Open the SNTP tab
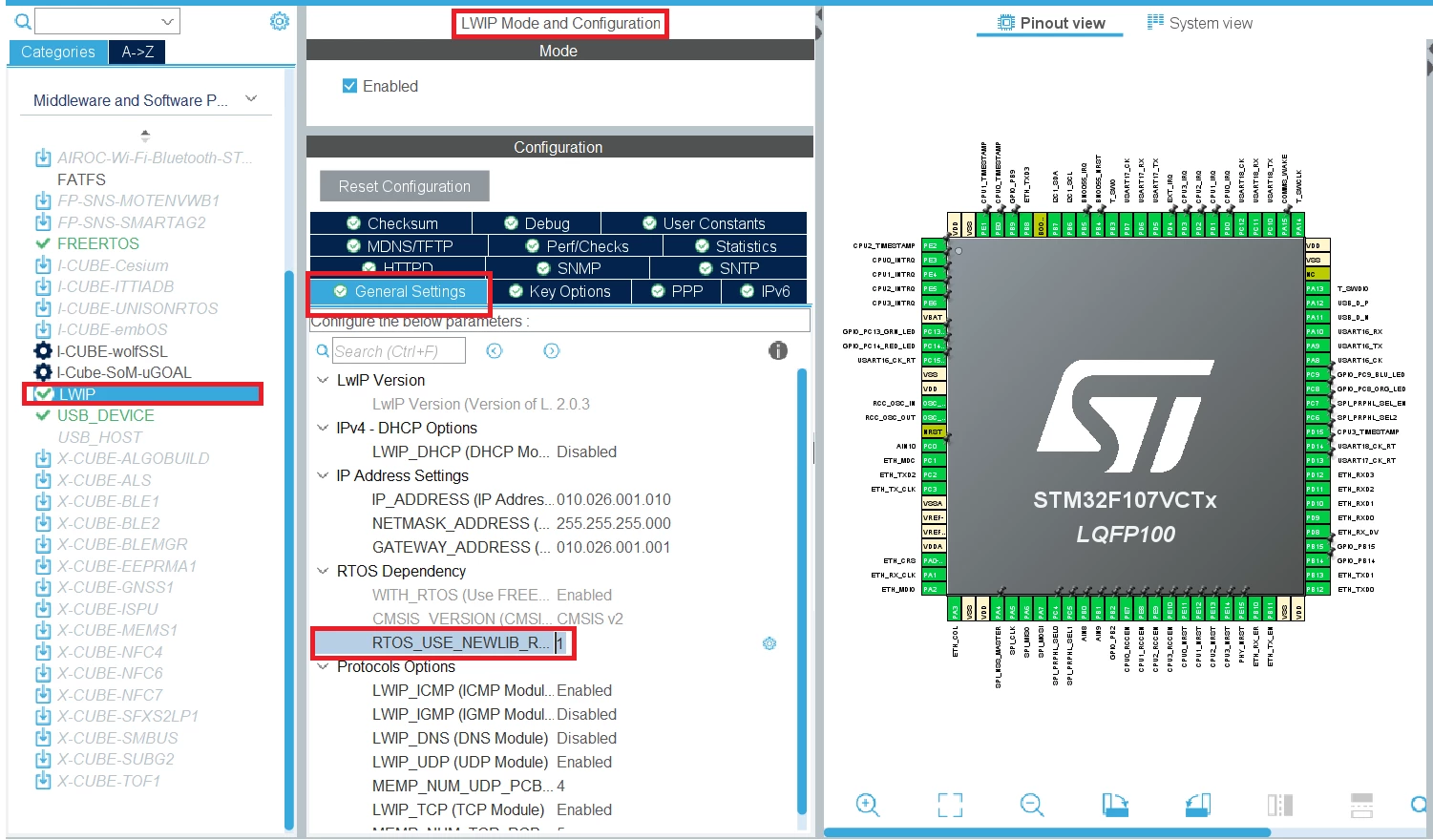 coord(728,268)
